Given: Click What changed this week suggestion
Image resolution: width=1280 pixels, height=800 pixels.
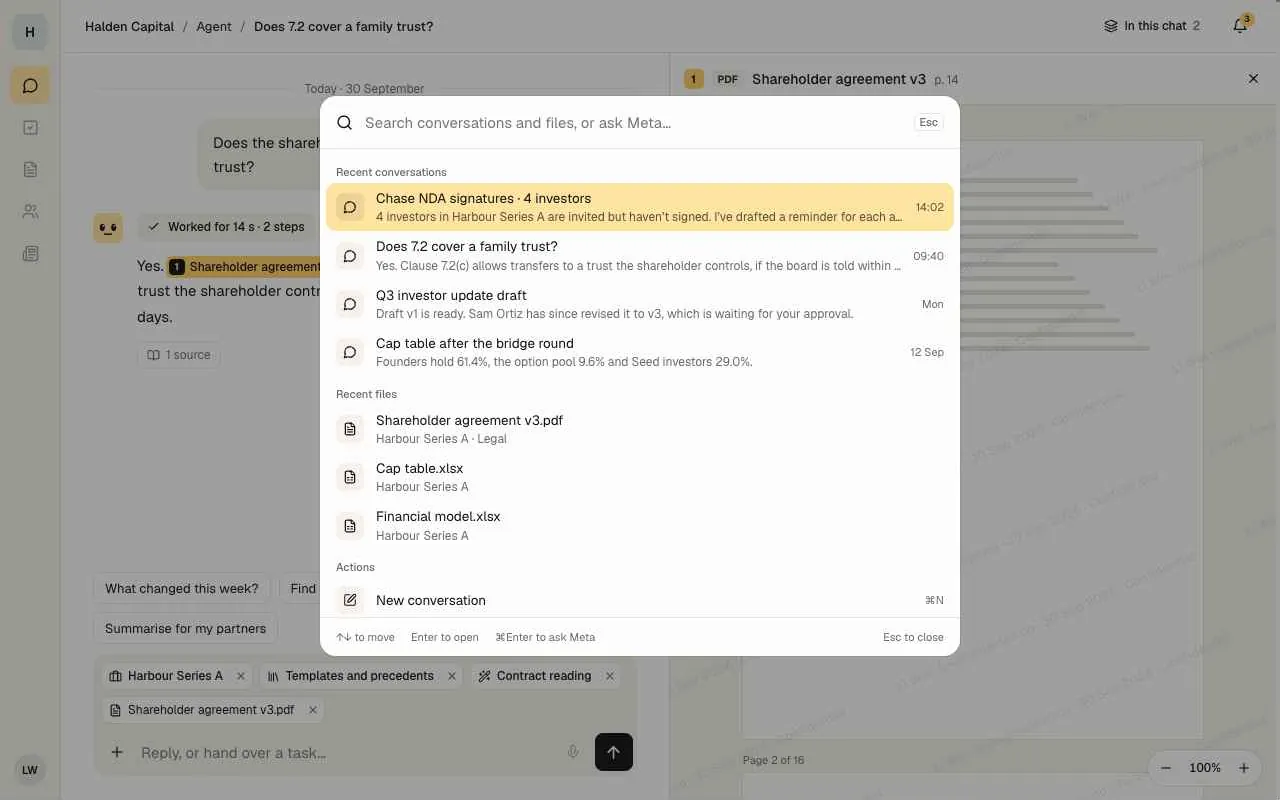Looking at the screenshot, I should point(182,588).
